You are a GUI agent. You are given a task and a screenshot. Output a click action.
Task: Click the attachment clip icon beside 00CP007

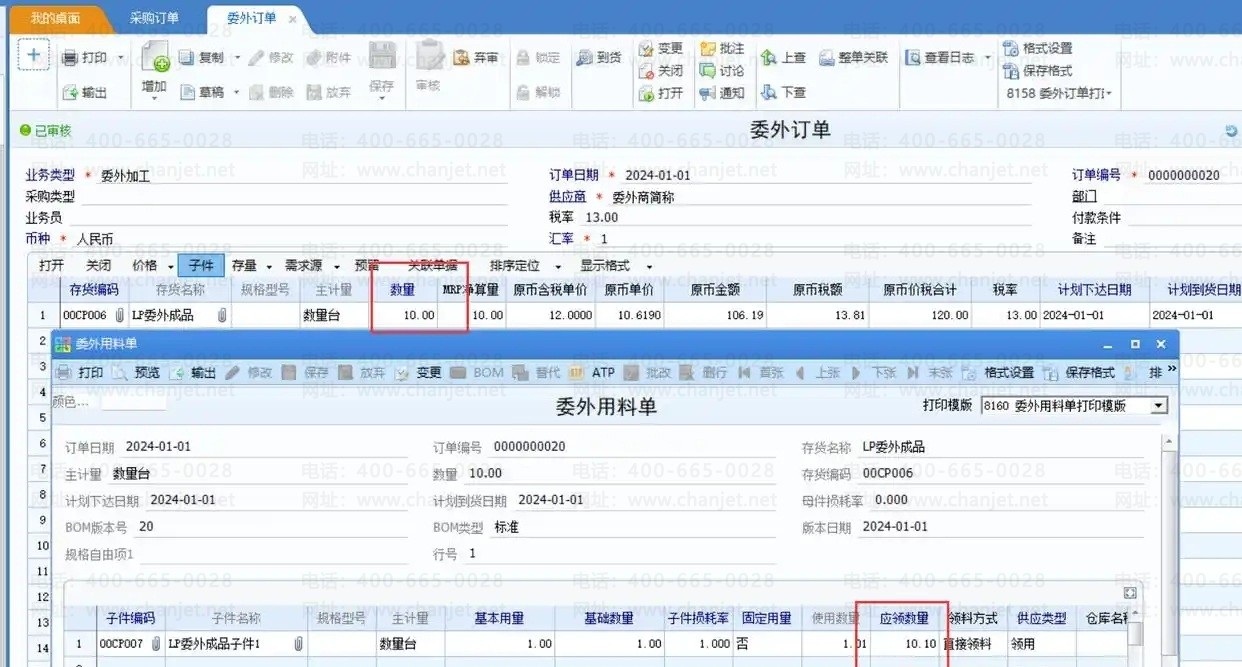(x=156, y=644)
